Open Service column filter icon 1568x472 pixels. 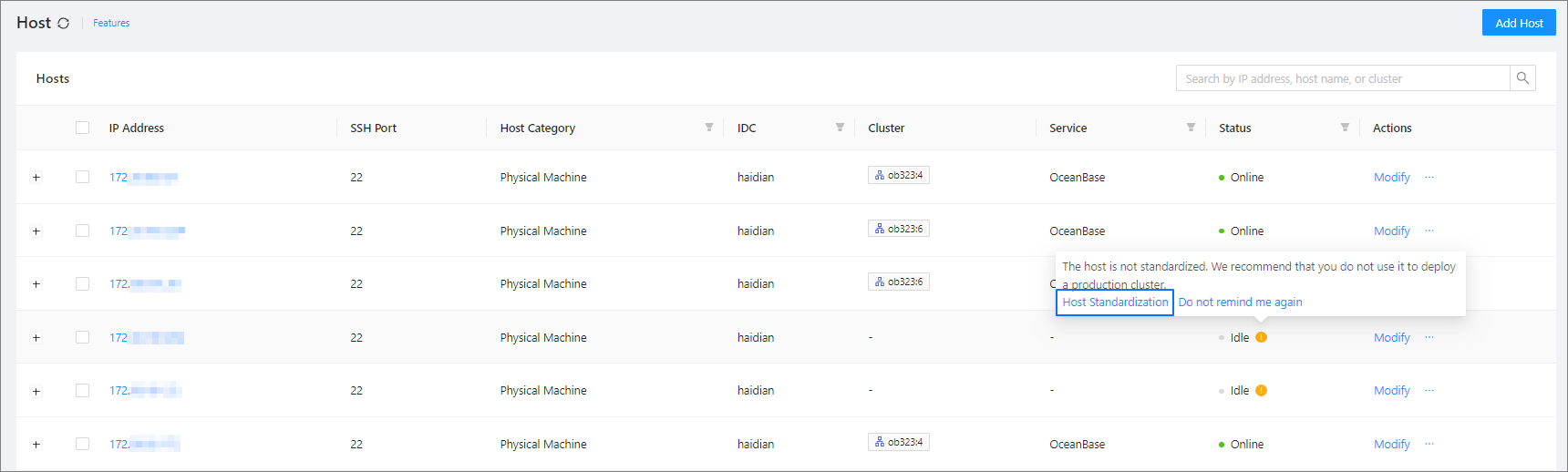pos(1191,128)
